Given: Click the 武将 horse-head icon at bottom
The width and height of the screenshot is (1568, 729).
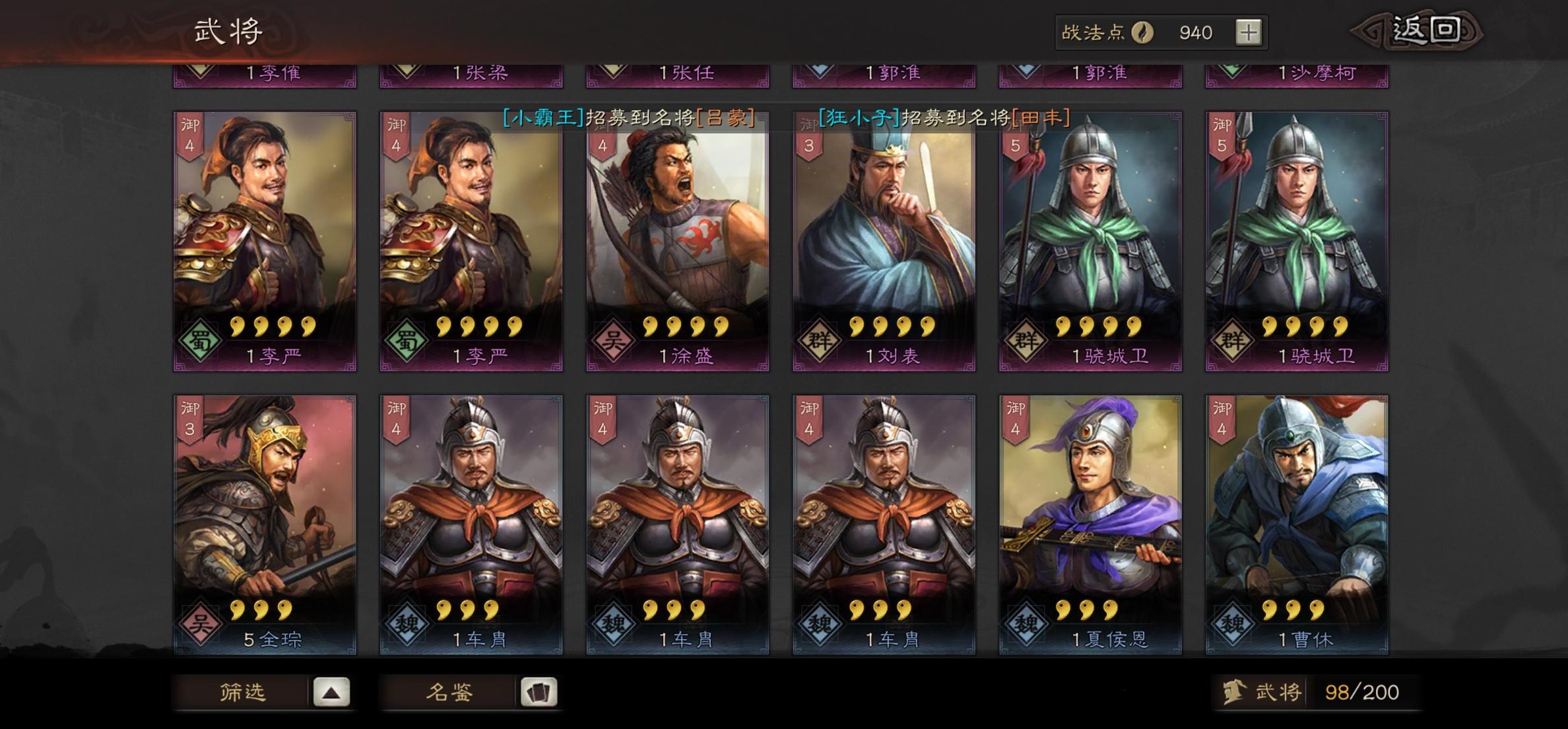Looking at the screenshot, I should (1235, 692).
